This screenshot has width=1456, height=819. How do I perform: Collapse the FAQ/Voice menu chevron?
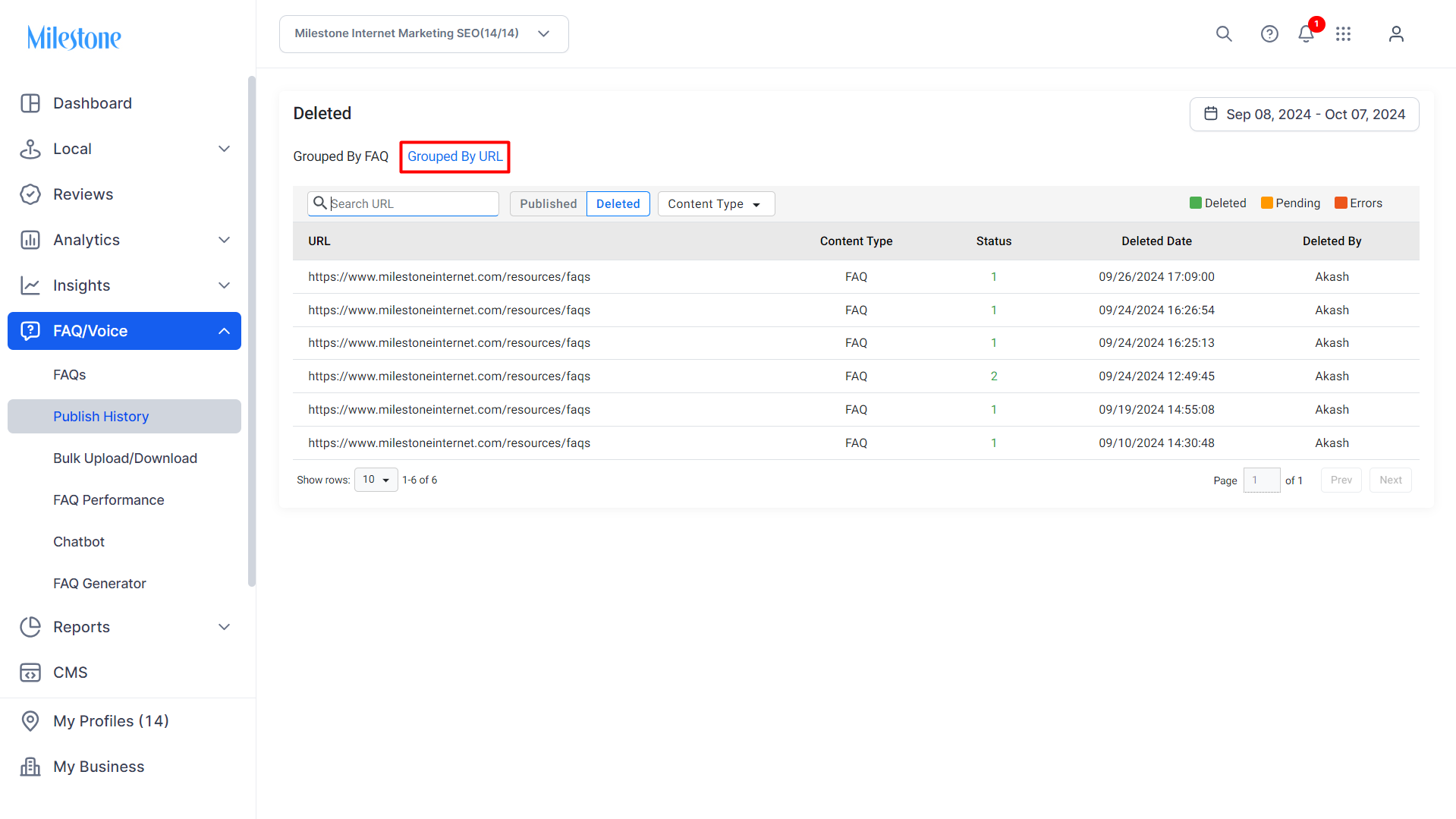[224, 331]
